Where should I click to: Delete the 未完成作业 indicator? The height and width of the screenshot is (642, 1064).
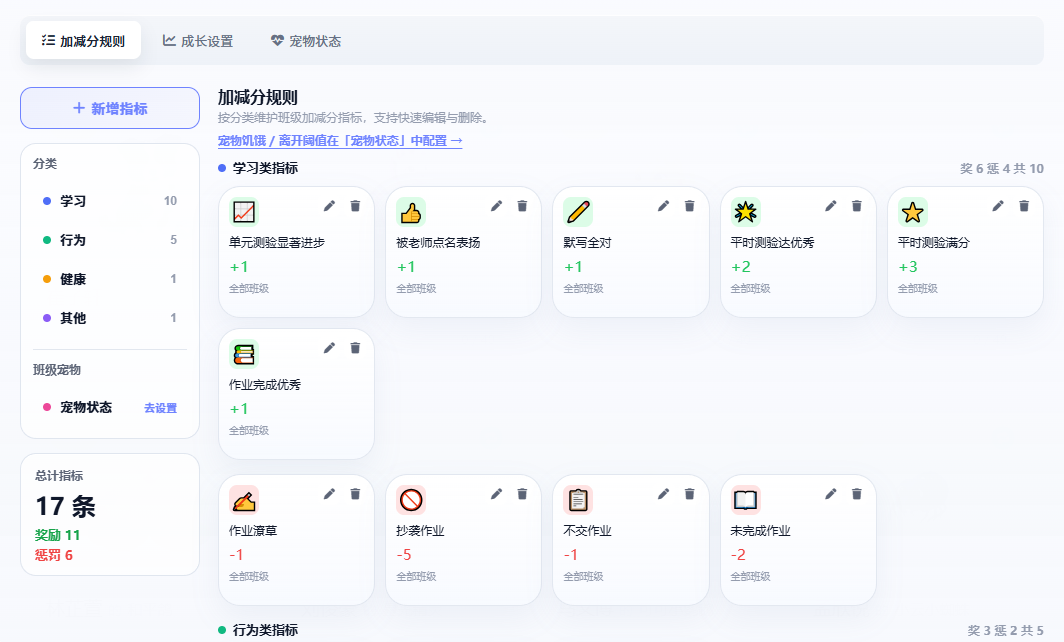(x=856, y=493)
